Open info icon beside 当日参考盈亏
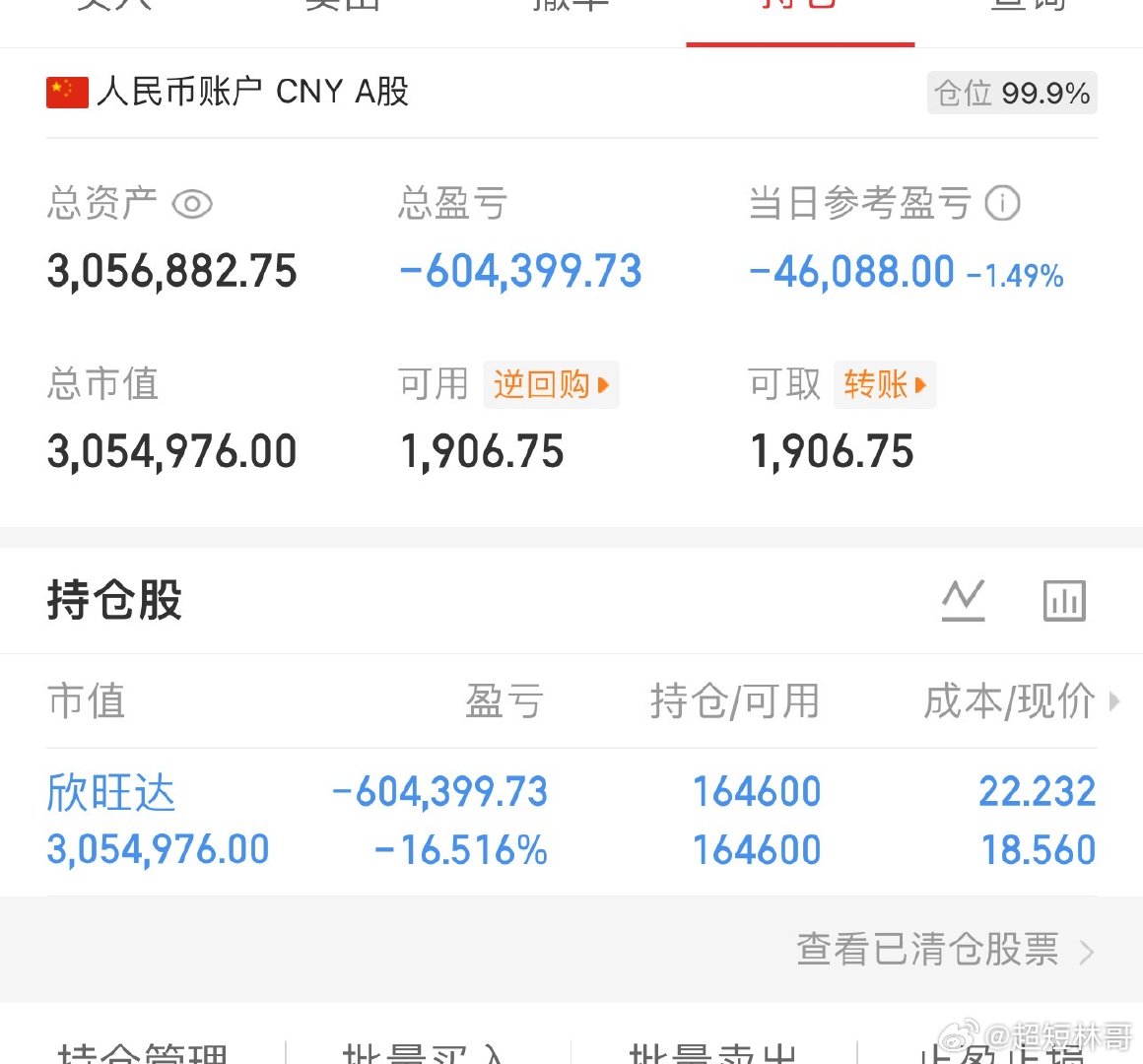This screenshot has height=1064, width=1143. point(1002,203)
